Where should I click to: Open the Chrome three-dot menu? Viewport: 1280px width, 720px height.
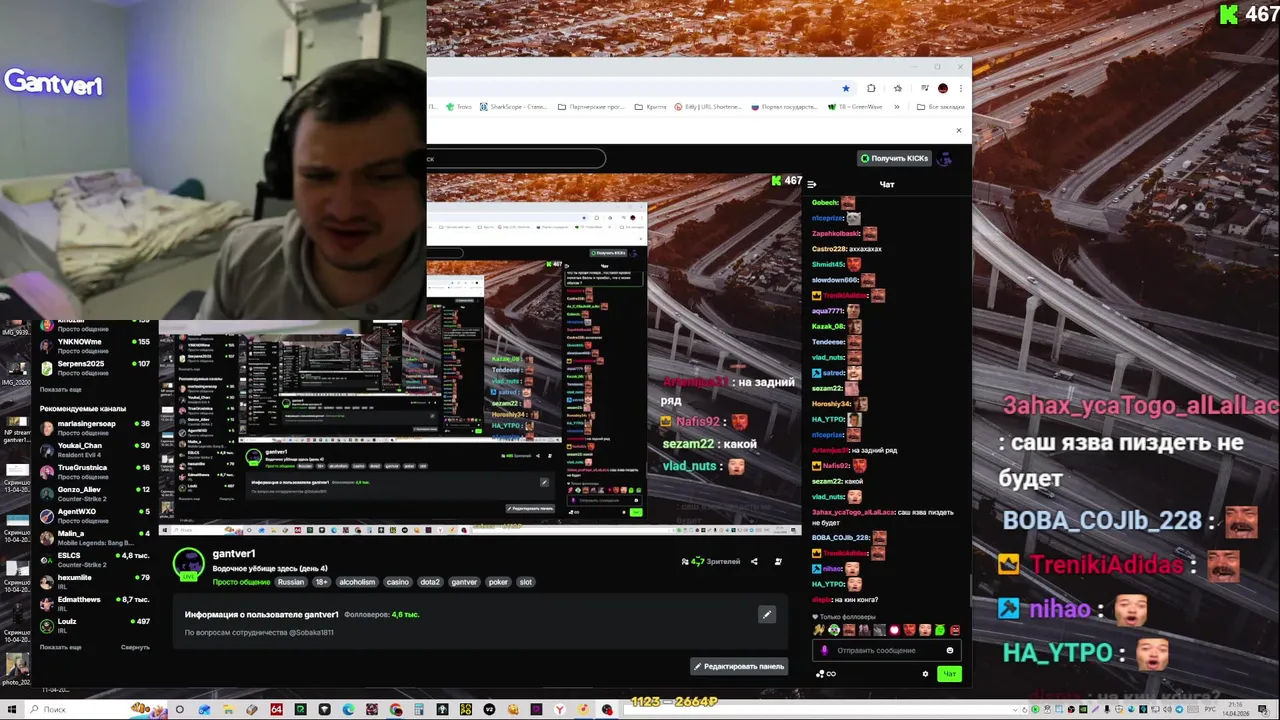click(x=960, y=88)
